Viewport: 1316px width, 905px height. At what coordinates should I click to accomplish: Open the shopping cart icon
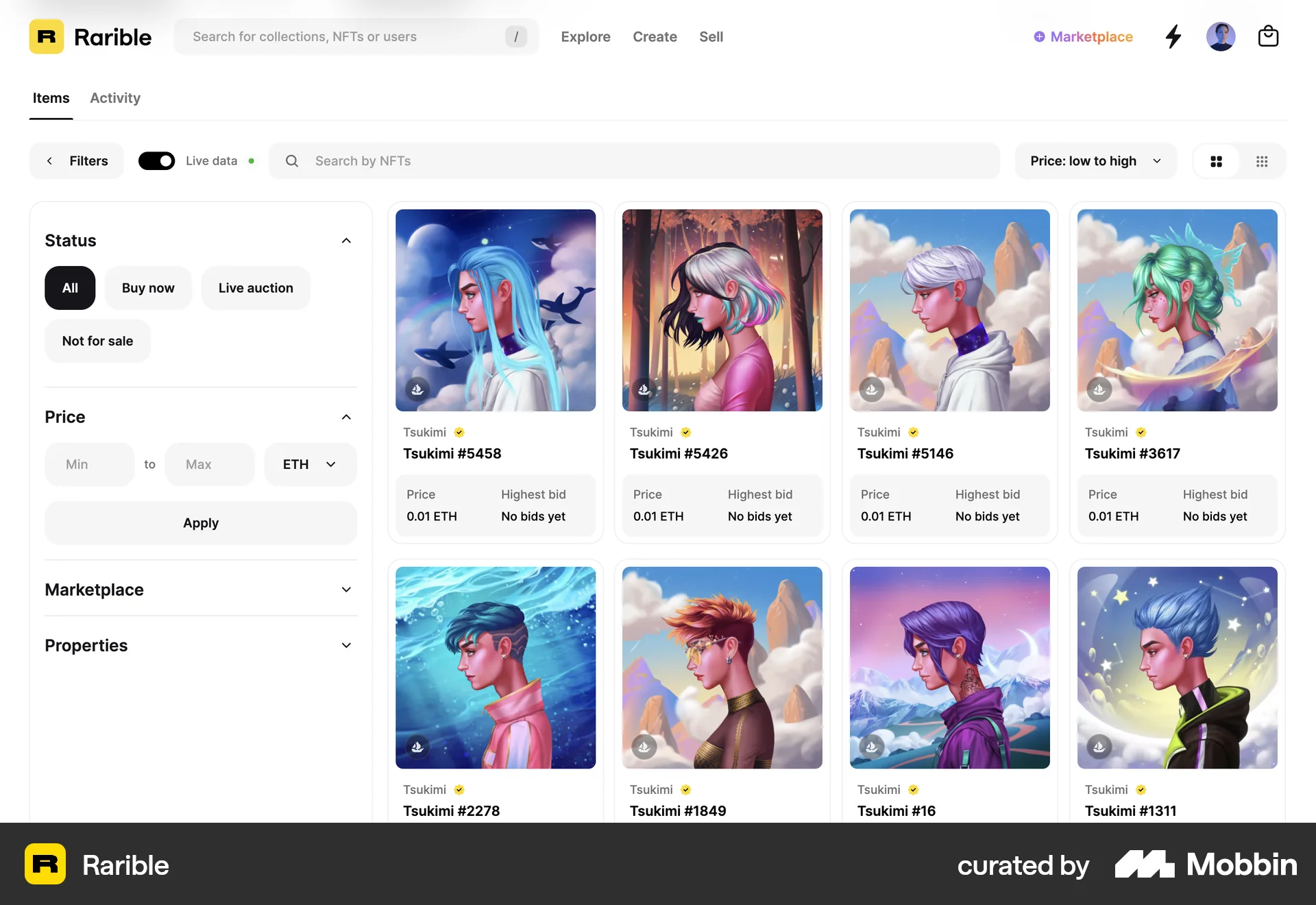[1269, 36]
